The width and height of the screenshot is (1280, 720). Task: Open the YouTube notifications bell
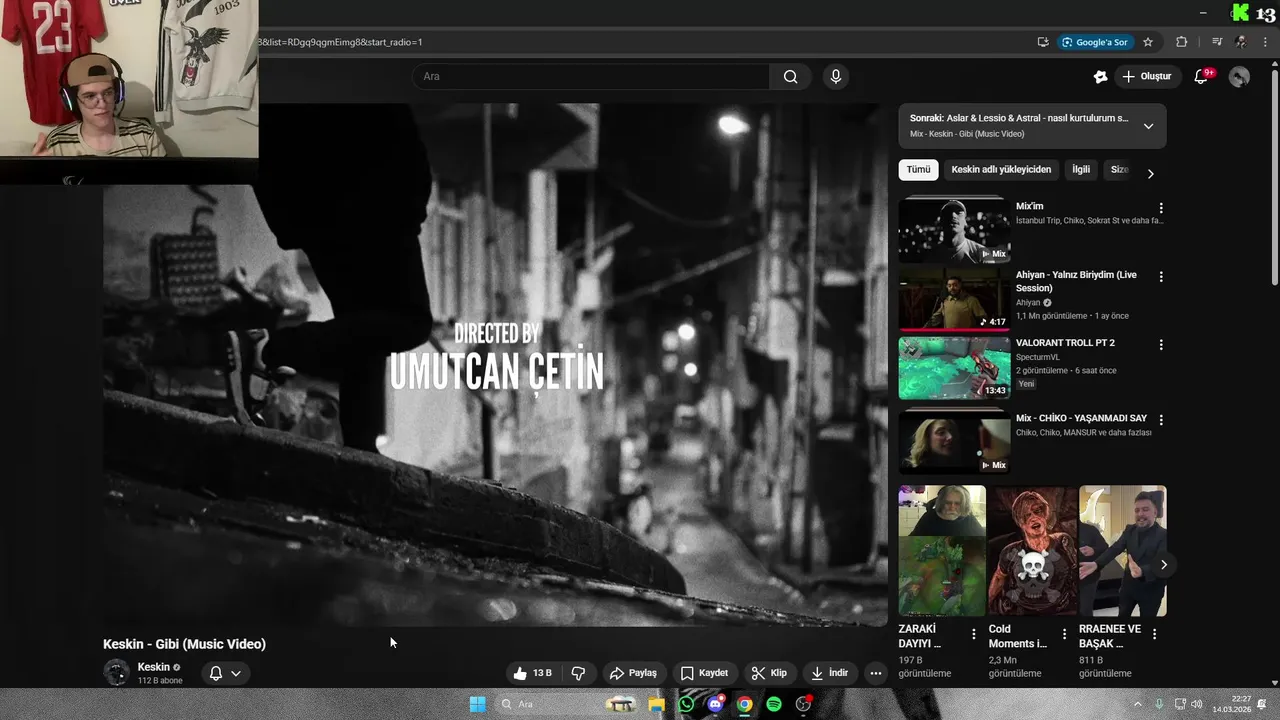point(1202,77)
